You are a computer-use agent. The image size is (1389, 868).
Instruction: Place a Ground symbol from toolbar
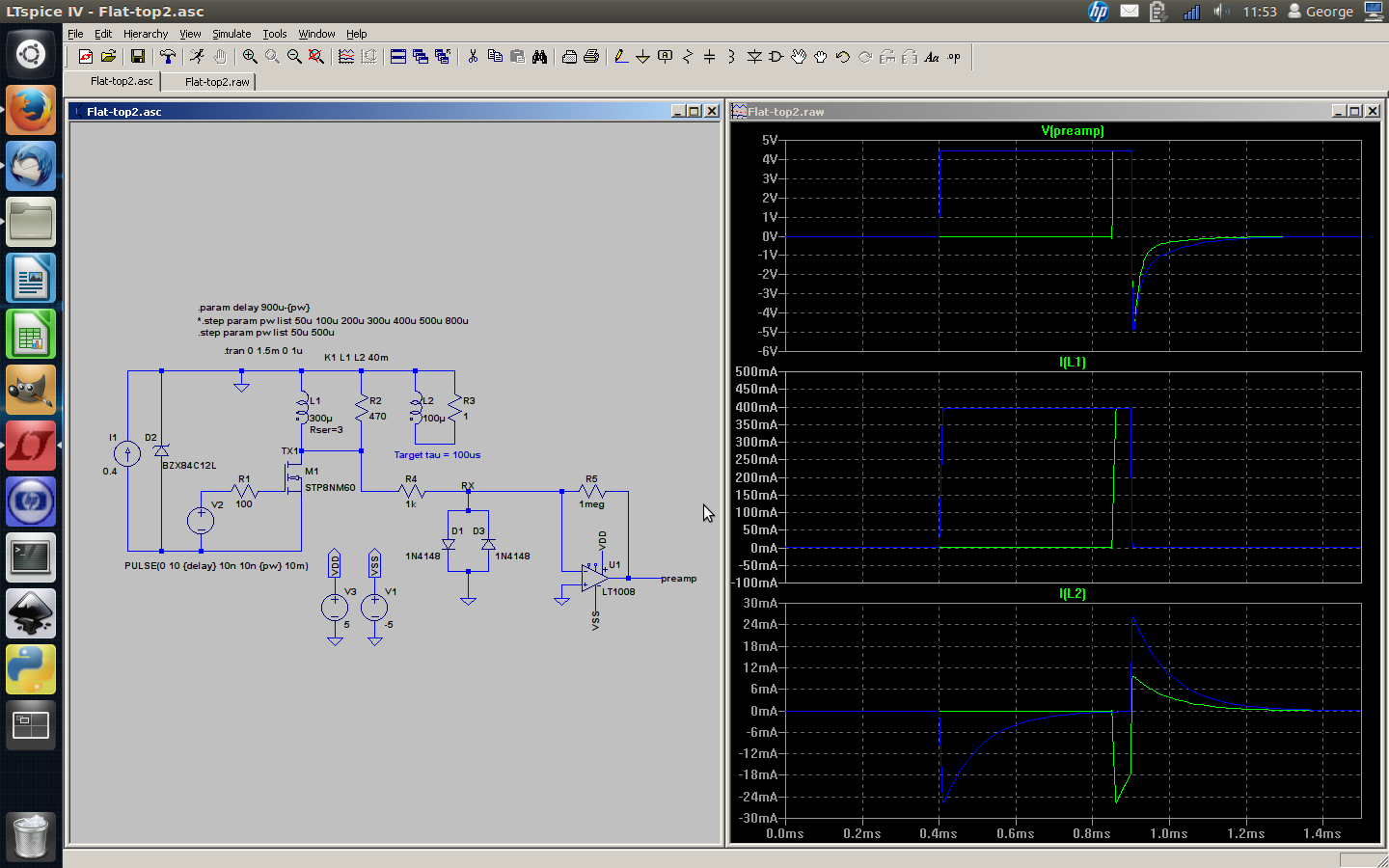(642, 57)
